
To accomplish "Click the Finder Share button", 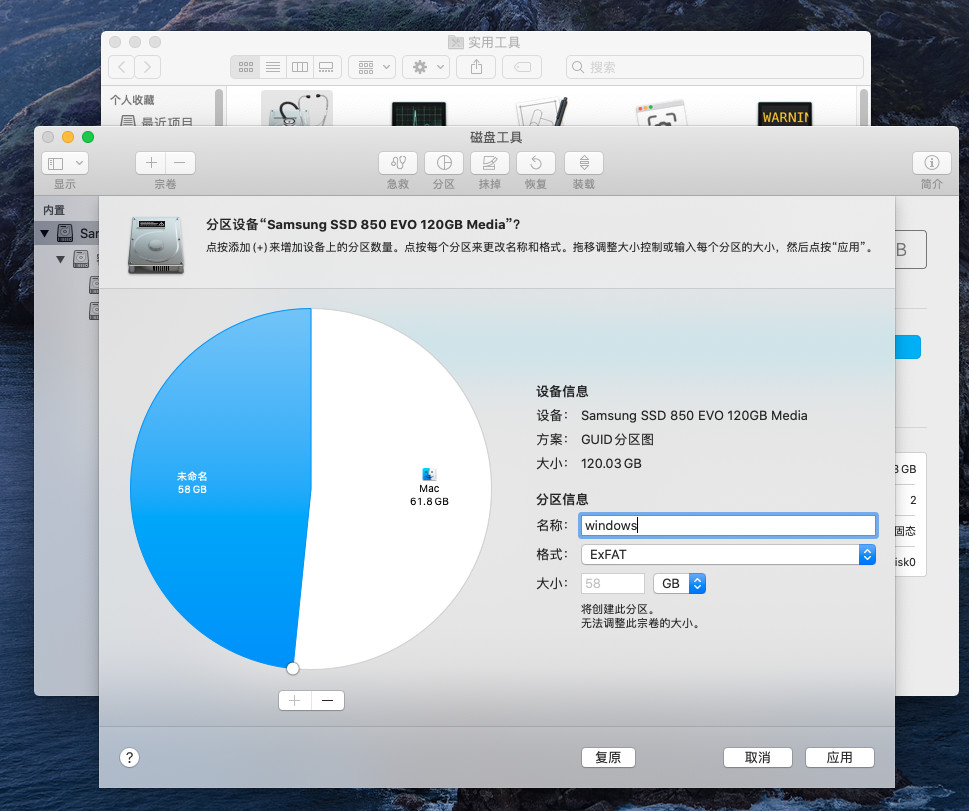I will click(476, 67).
